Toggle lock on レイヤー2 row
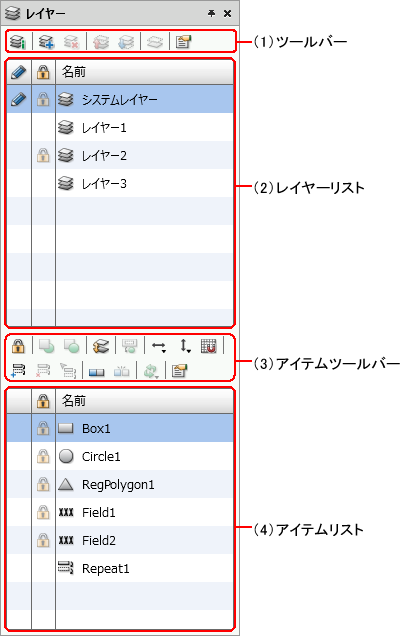Viewport: 400px width, 636px height. 43,155
